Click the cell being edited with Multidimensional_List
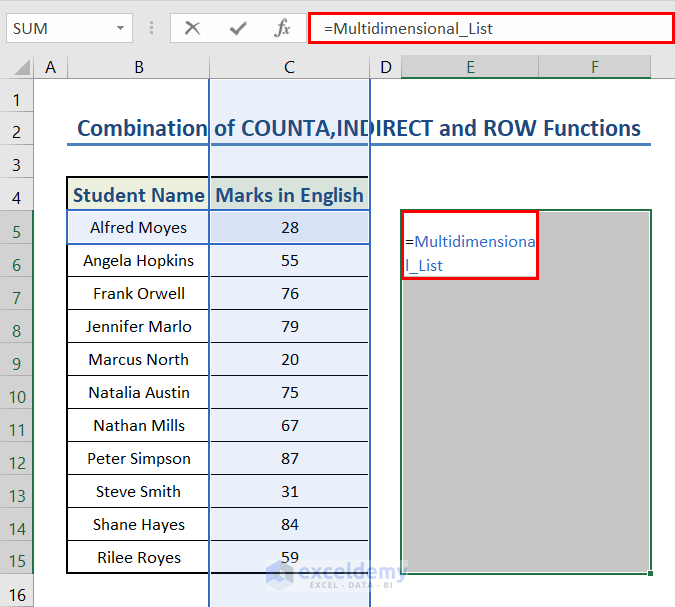675x607 pixels. point(469,244)
